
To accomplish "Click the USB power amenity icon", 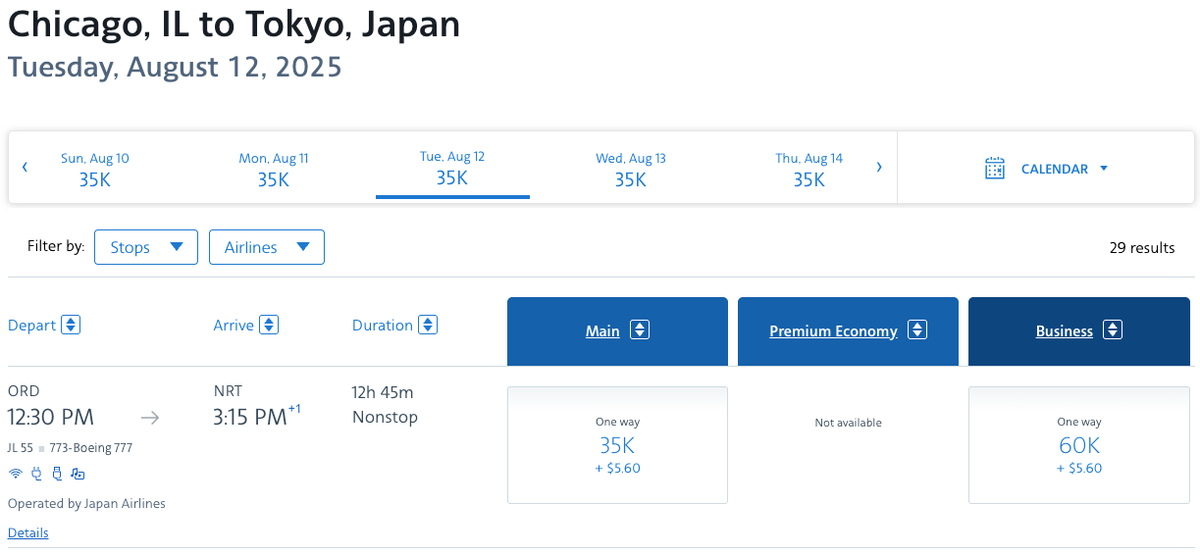I will 57,474.
